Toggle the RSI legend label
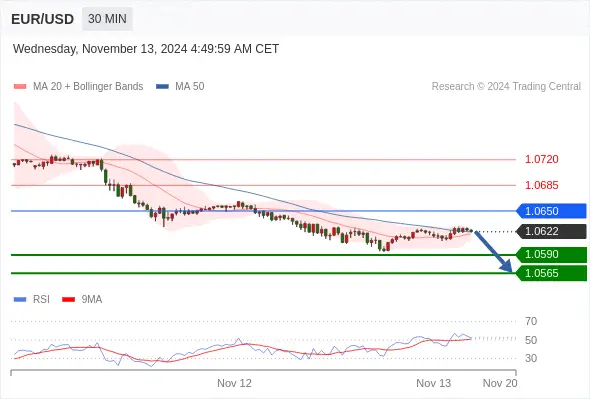Screen dimensions: 590x400 click(x=41, y=300)
